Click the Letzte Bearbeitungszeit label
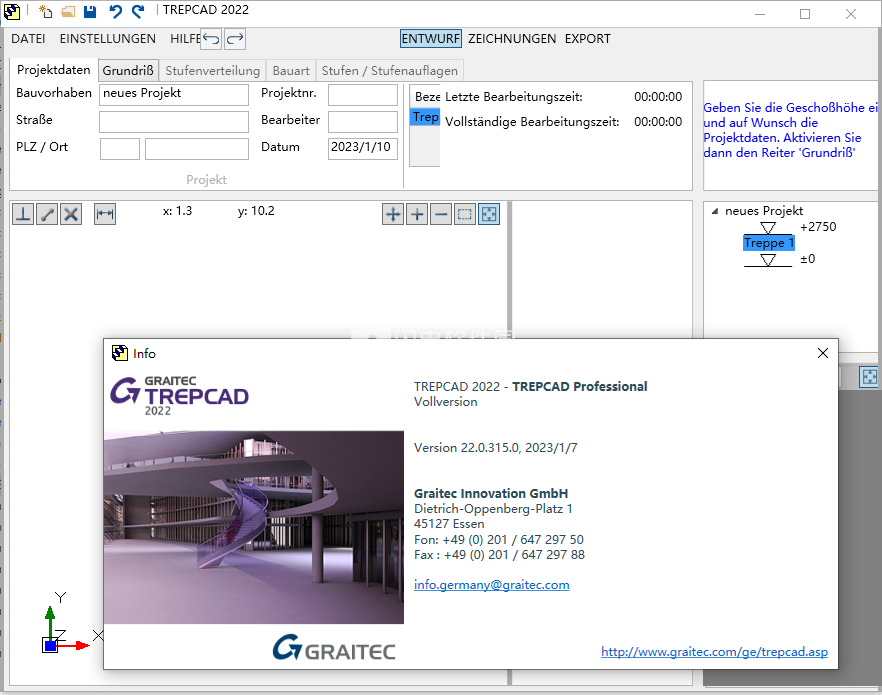882x695 pixels. click(x=514, y=97)
